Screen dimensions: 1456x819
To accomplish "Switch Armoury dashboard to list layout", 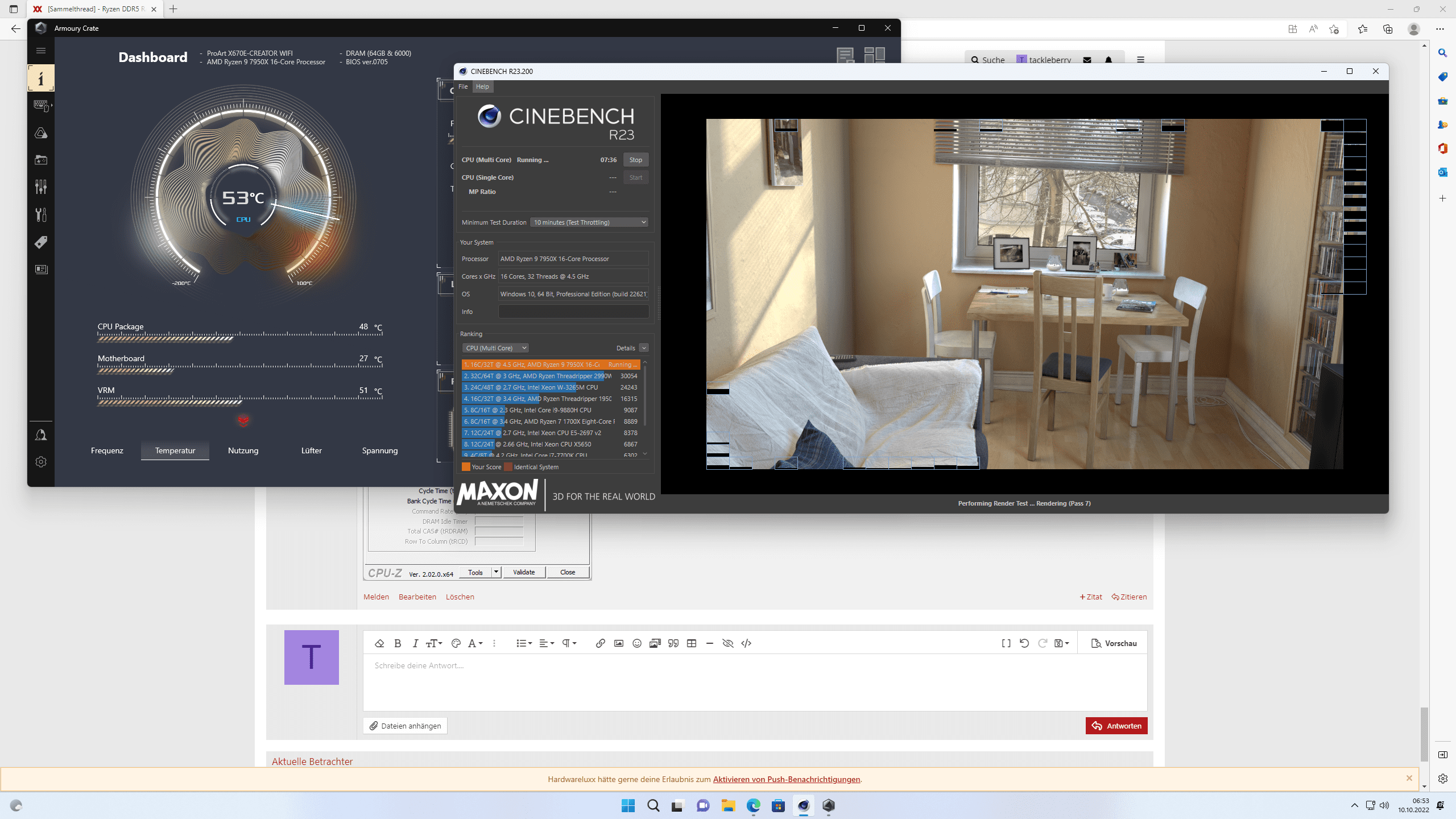I will tap(846, 55).
